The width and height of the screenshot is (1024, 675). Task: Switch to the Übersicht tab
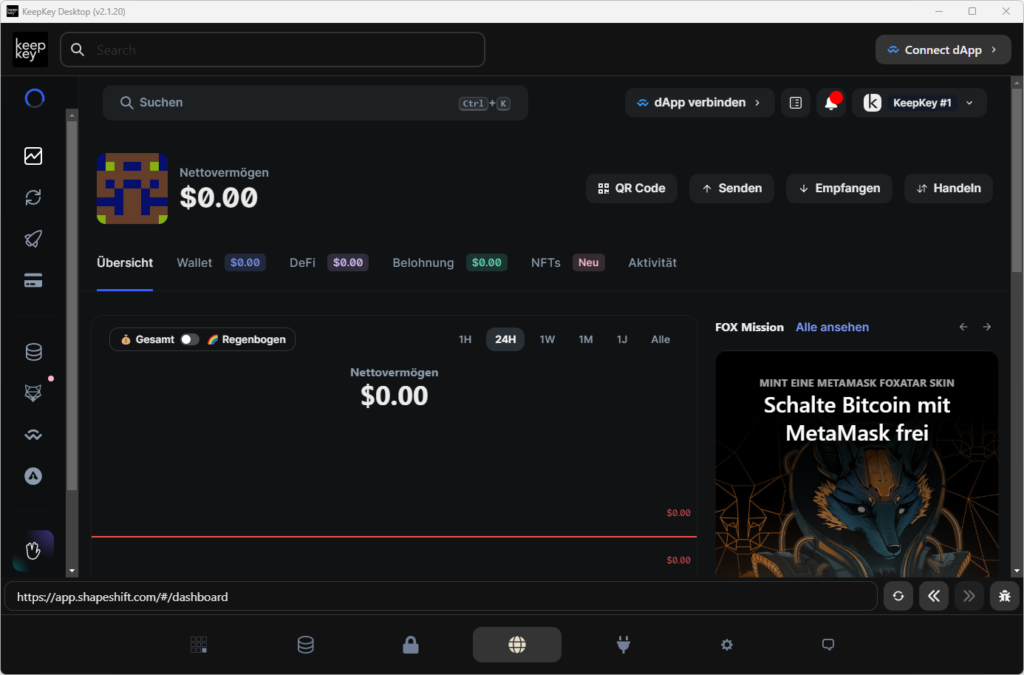pos(125,262)
